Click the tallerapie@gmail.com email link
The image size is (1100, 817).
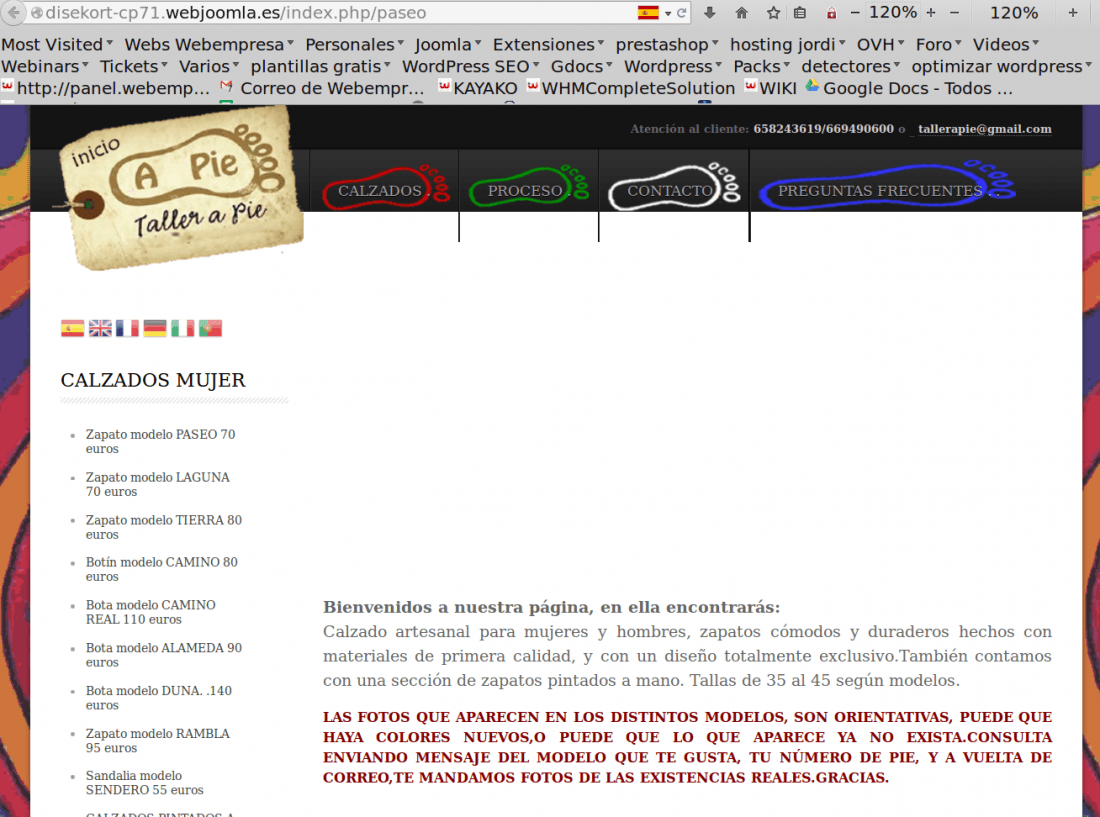tap(984, 129)
